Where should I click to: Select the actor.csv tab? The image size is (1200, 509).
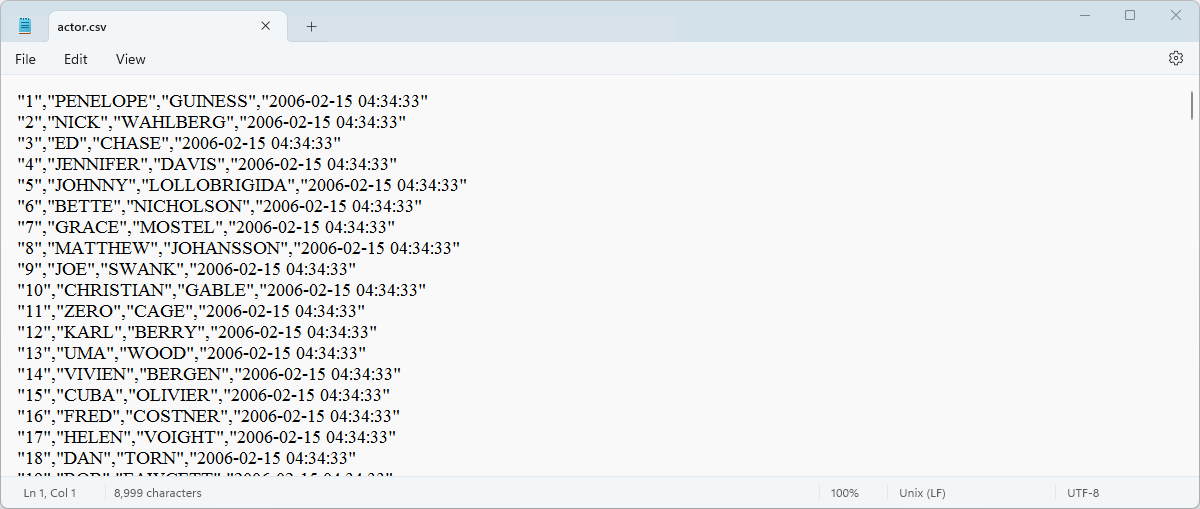coord(150,26)
